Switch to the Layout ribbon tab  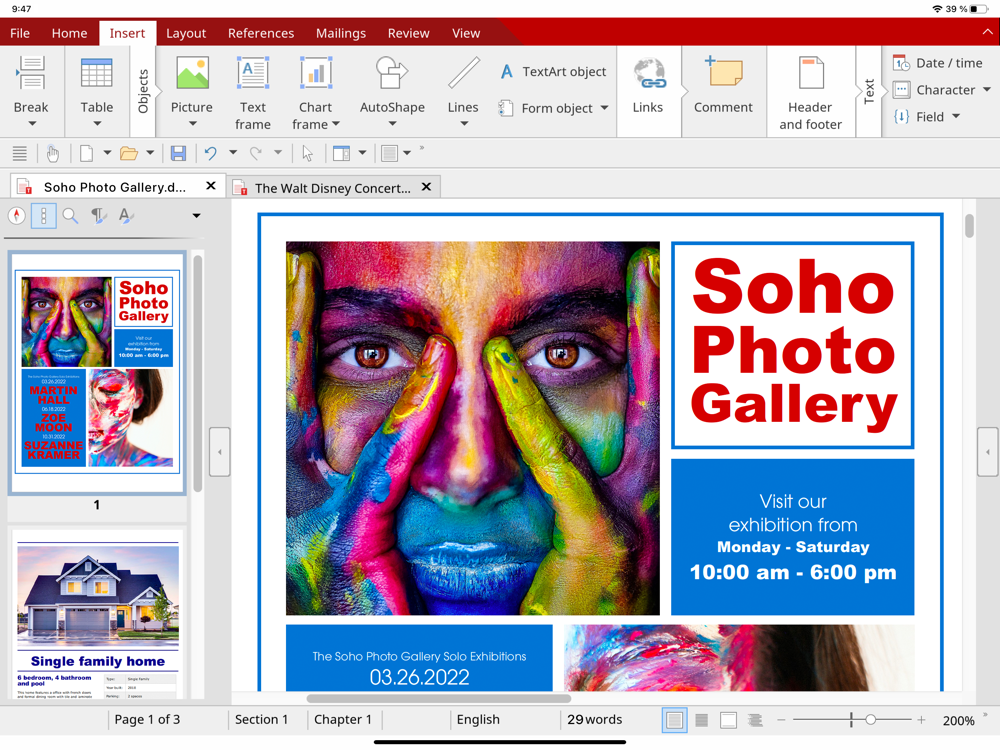click(186, 33)
